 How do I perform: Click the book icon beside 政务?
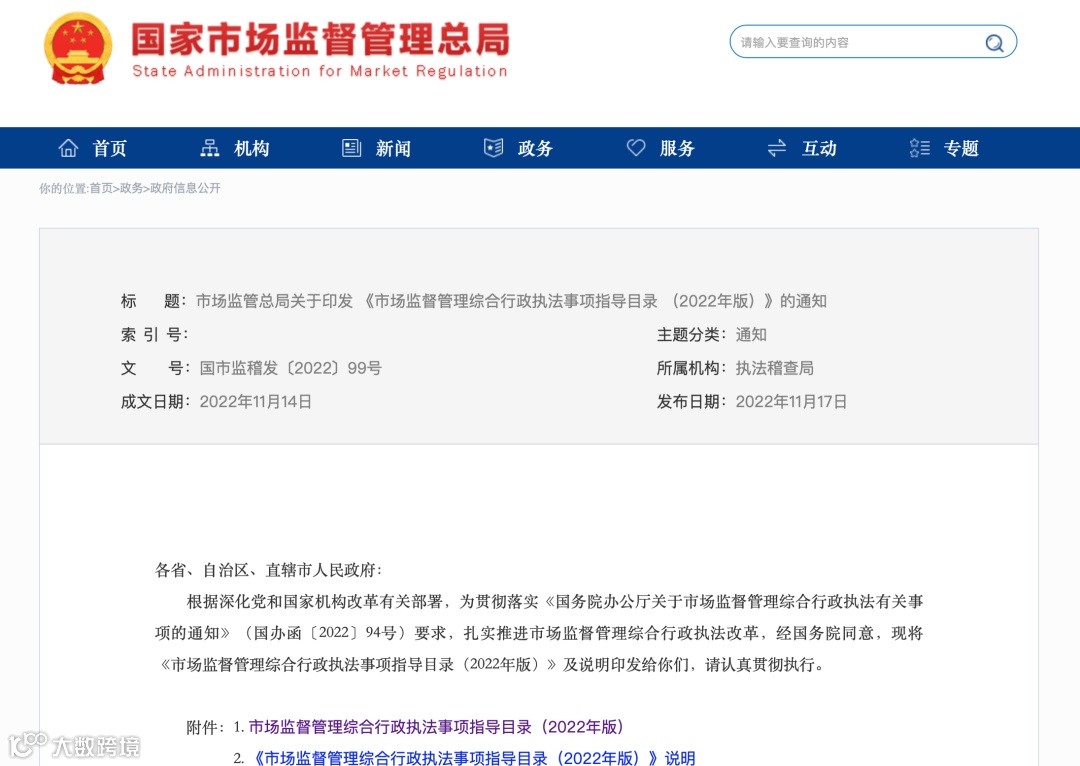pyautogui.click(x=493, y=148)
